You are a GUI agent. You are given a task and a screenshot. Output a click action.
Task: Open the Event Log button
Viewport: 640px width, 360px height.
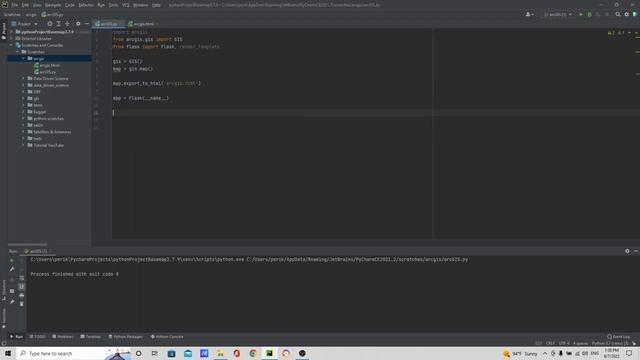[618, 337]
